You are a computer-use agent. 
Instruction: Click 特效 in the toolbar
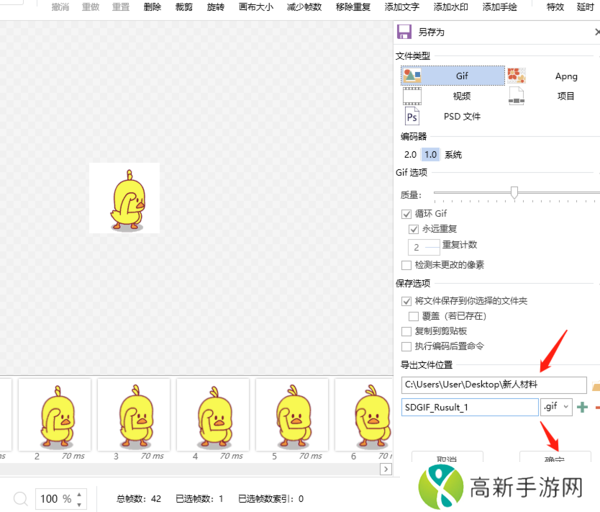tap(555, 7)
